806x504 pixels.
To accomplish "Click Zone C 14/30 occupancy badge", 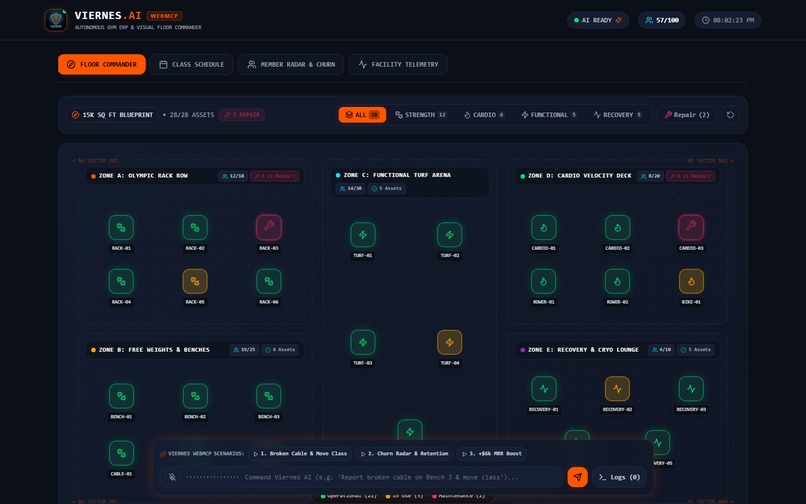I will pyautogui.click(x=351, y=189).
